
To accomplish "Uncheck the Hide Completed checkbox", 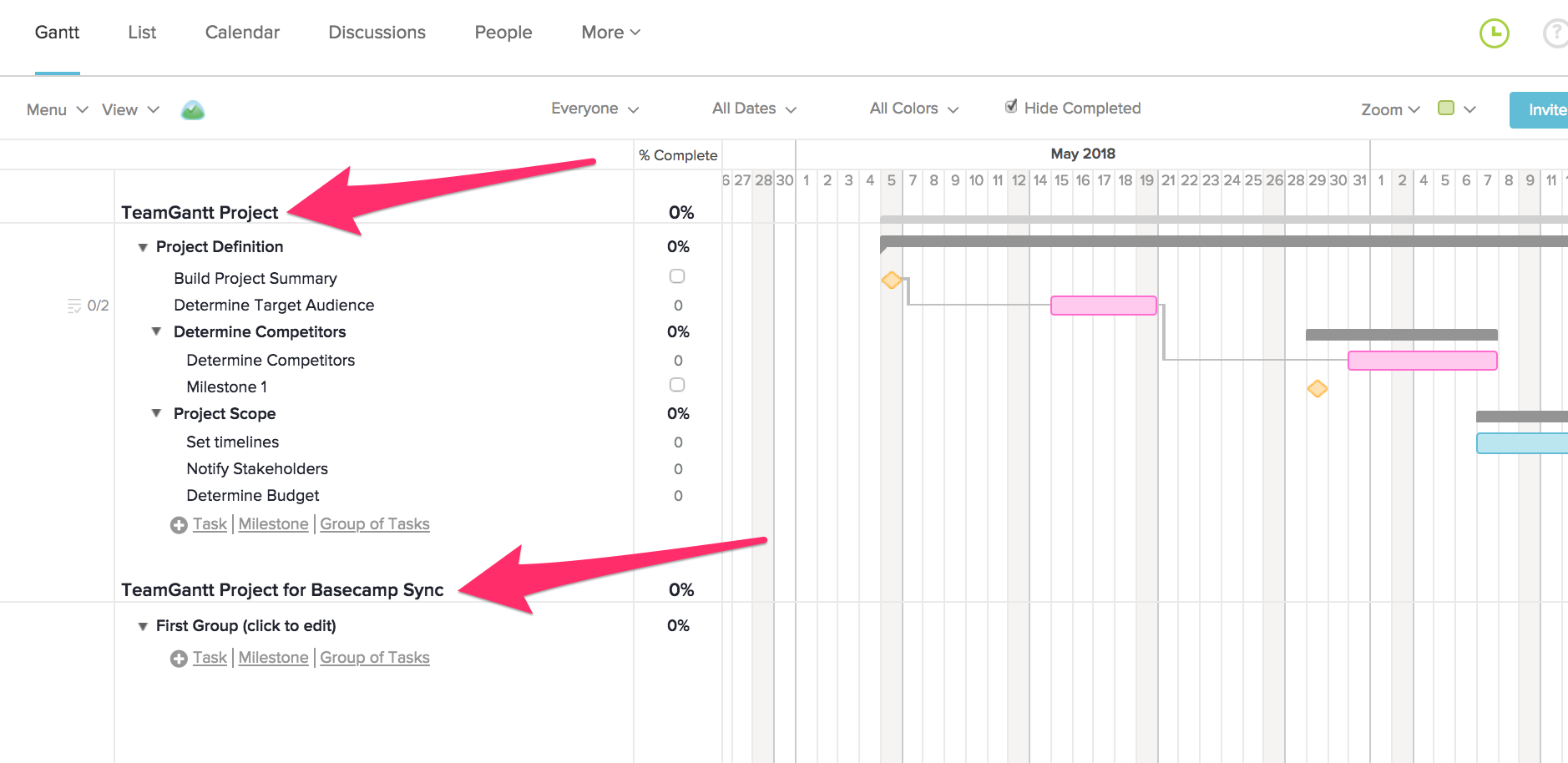I will tap(1011, 107).
